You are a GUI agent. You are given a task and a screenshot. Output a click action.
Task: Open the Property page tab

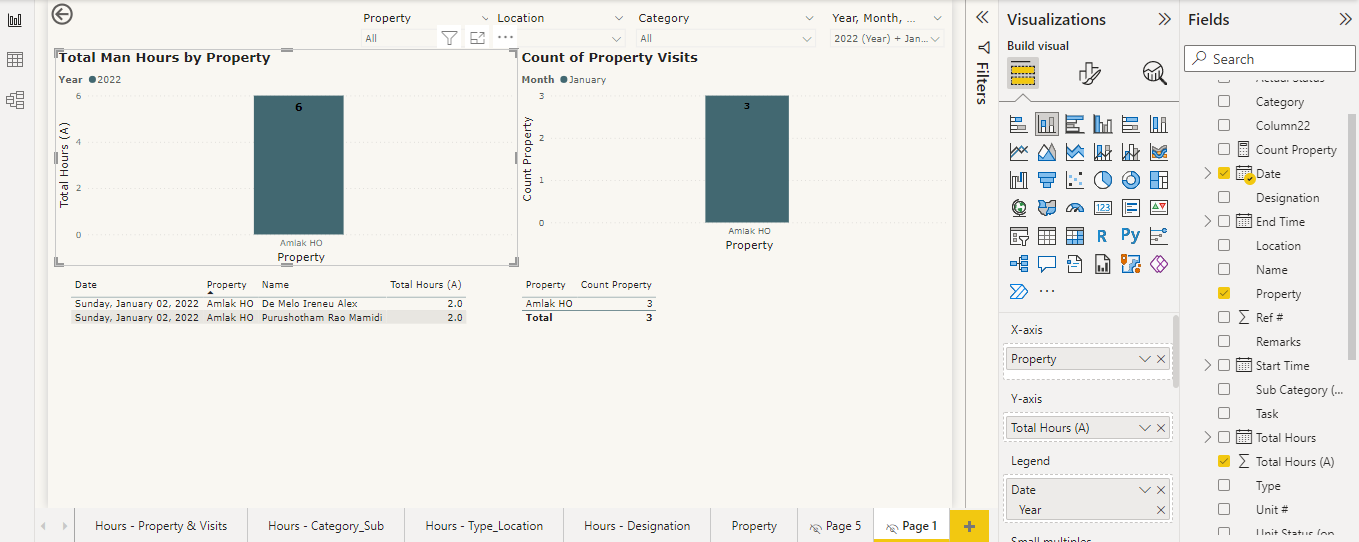(754, 525)
